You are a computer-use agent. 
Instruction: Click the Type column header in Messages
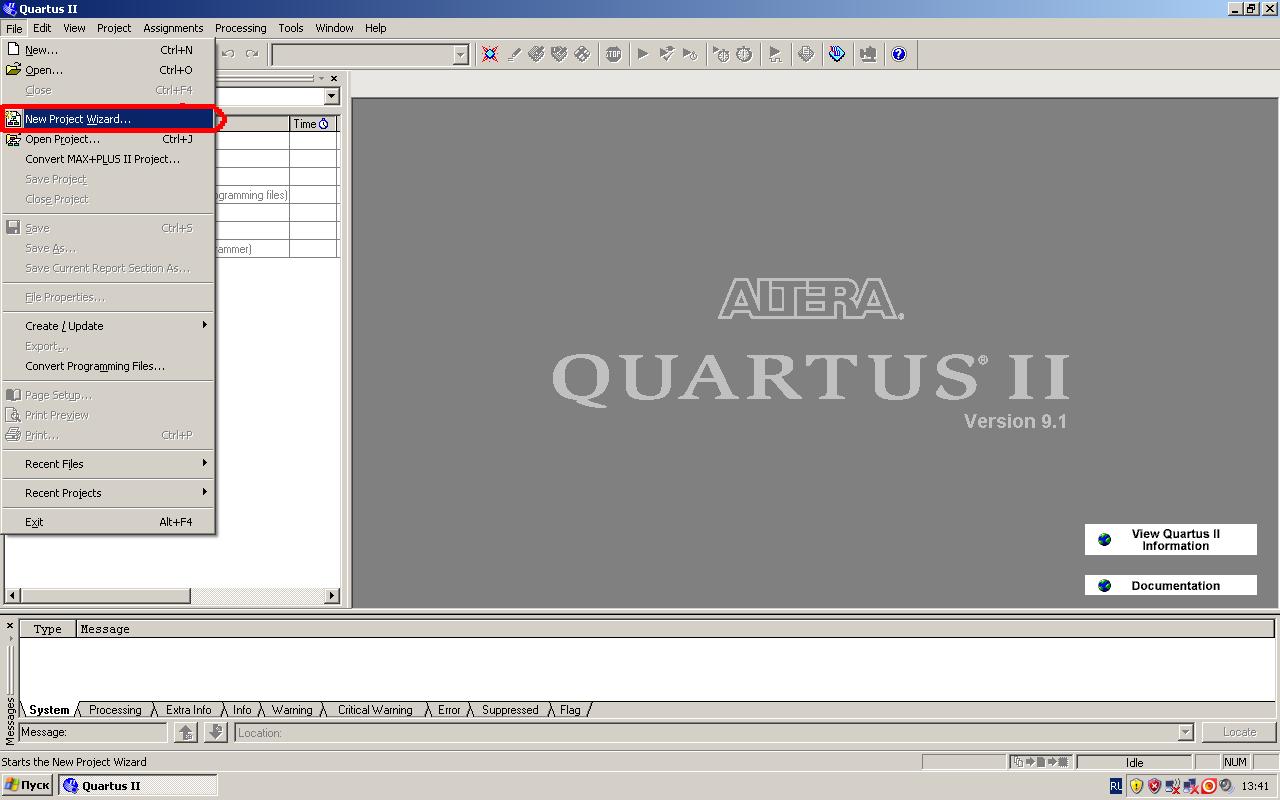pos(48,629)
